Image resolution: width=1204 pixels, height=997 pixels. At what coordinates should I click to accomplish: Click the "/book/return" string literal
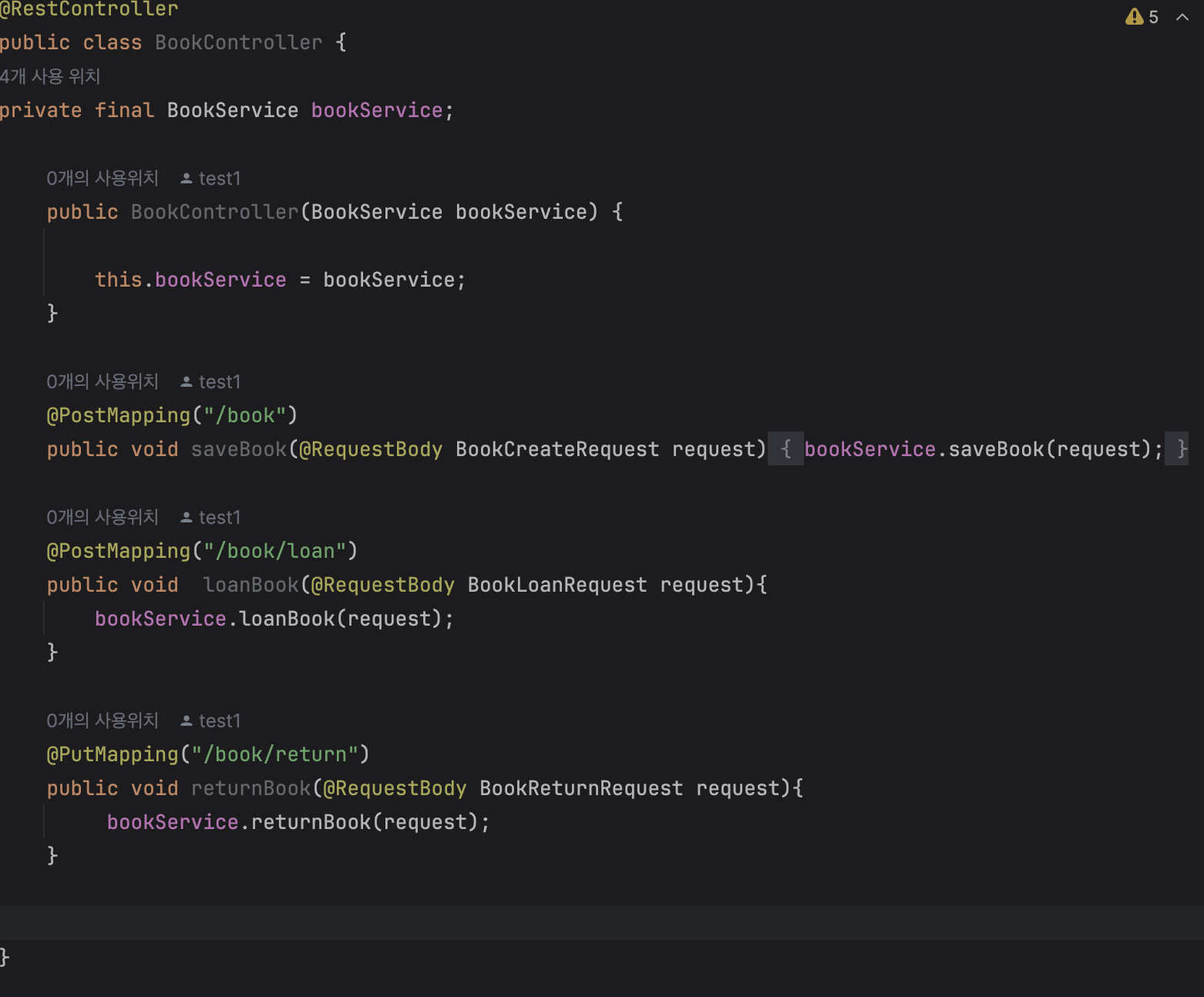275,754
